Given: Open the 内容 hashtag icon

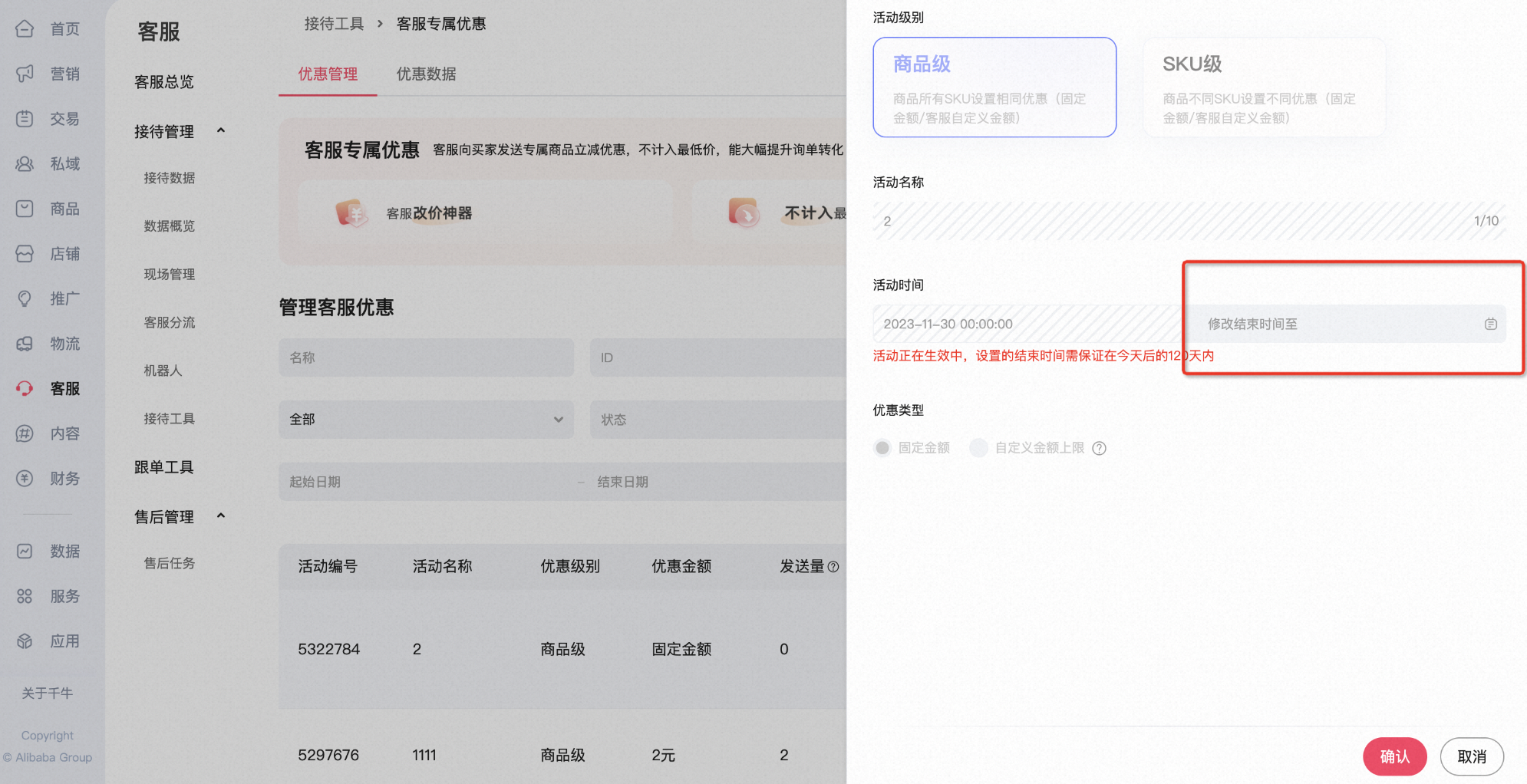Looking at the screenshot, I should tap(25, 433).
